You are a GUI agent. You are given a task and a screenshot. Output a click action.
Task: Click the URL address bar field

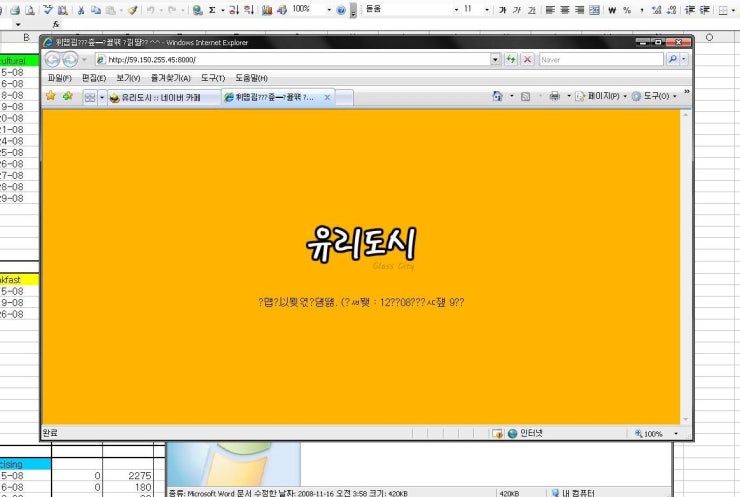(290, 60)
